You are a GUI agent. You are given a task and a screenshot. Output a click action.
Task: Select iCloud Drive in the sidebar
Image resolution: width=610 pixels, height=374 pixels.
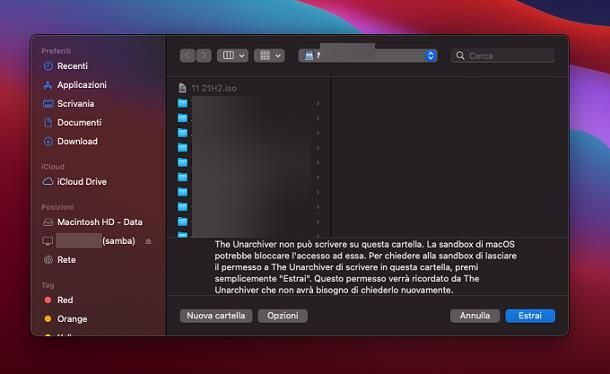point(74,182)
